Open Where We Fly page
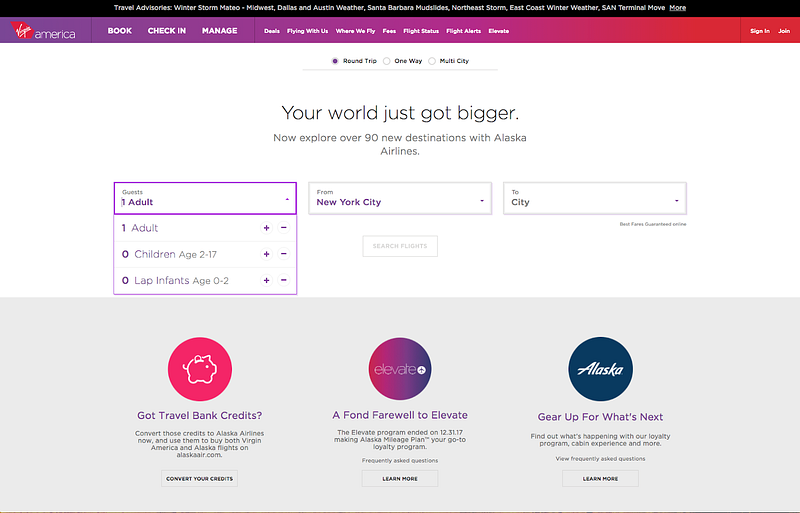800x513 pixels. pyautogui.click(x=355, y=31)
